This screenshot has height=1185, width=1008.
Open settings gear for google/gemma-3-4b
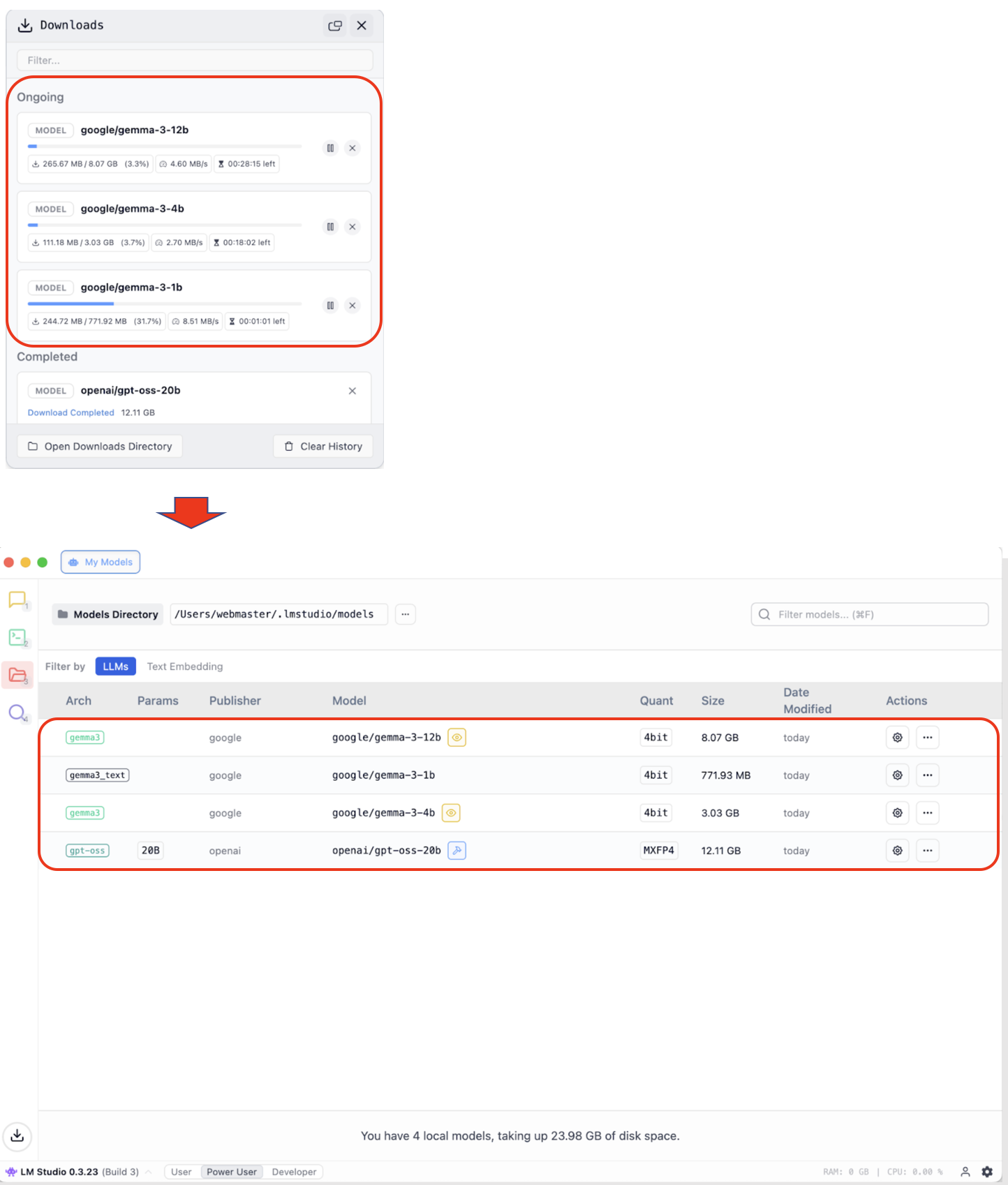[898, 813]
